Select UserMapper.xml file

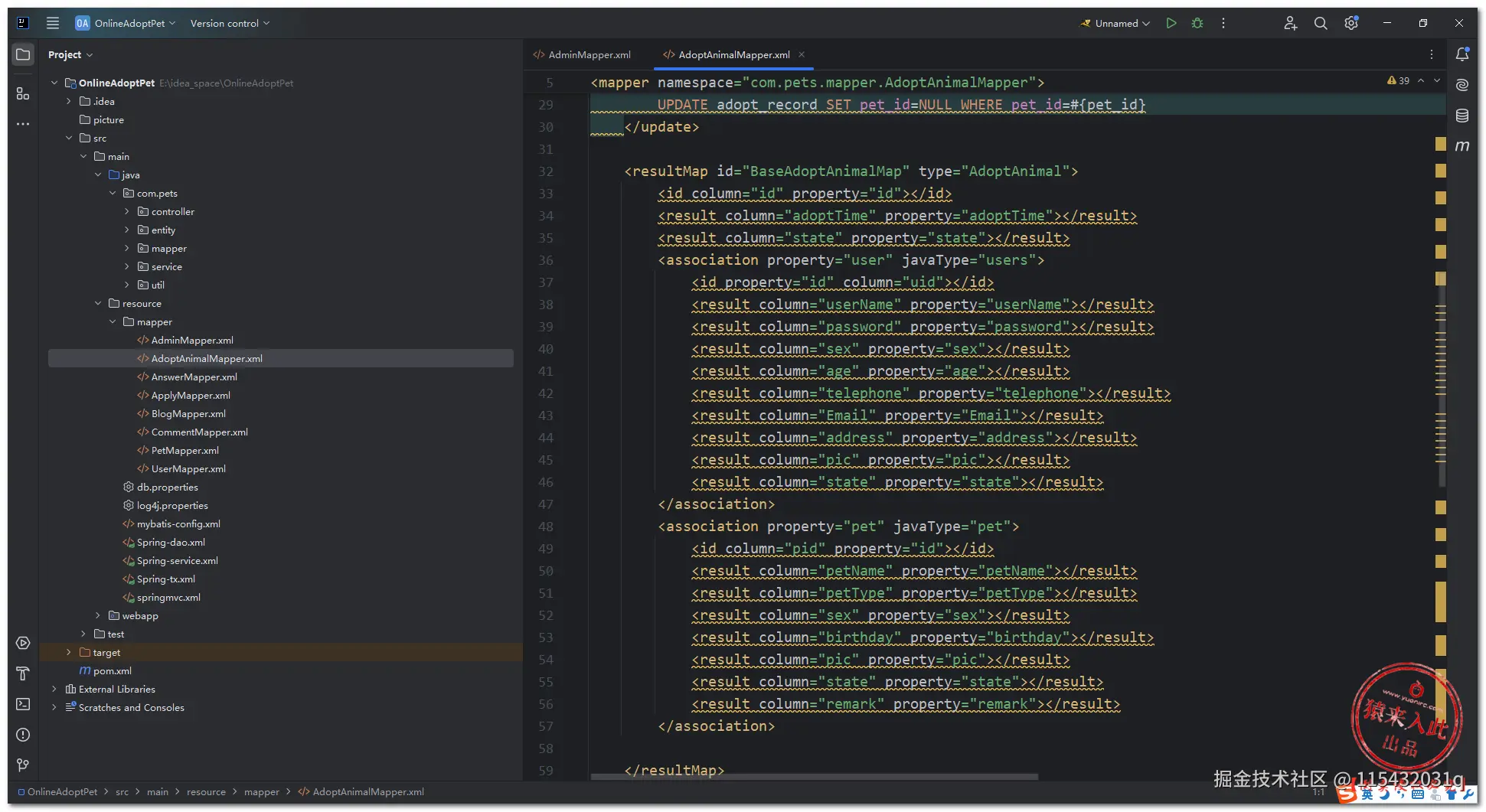(x=188, y=468)
